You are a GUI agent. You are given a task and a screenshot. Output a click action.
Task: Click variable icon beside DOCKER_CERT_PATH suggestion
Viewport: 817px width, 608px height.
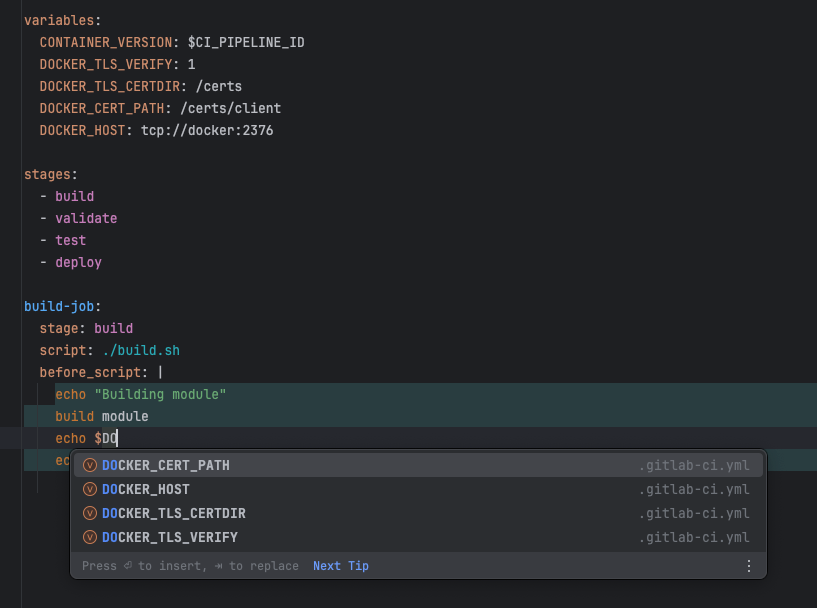tap(90, 465)
